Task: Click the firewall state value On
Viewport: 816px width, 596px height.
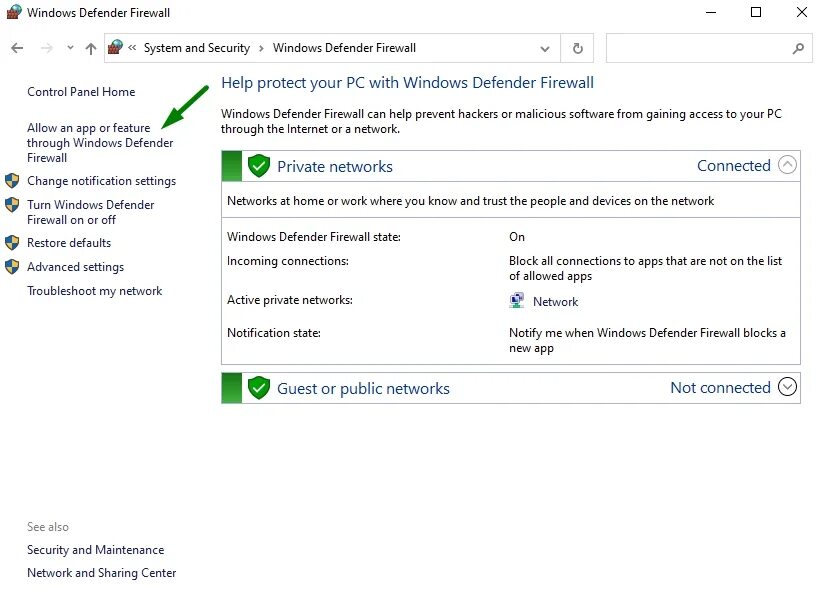Action: (x=517, y=237)
